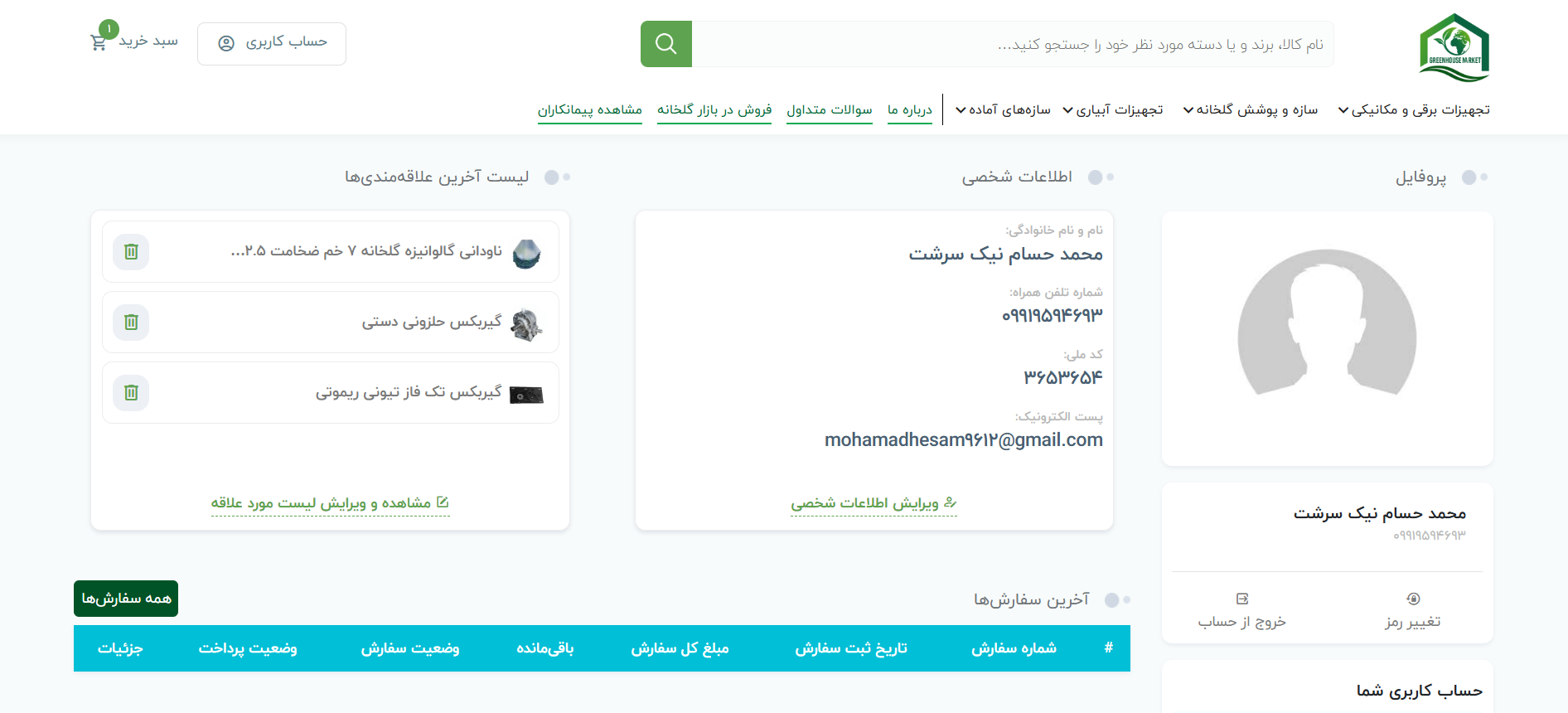The height and width of the screenshot is (713, 1568).
Task: Open the درباره ما page
Action: (x=910, y=109)
